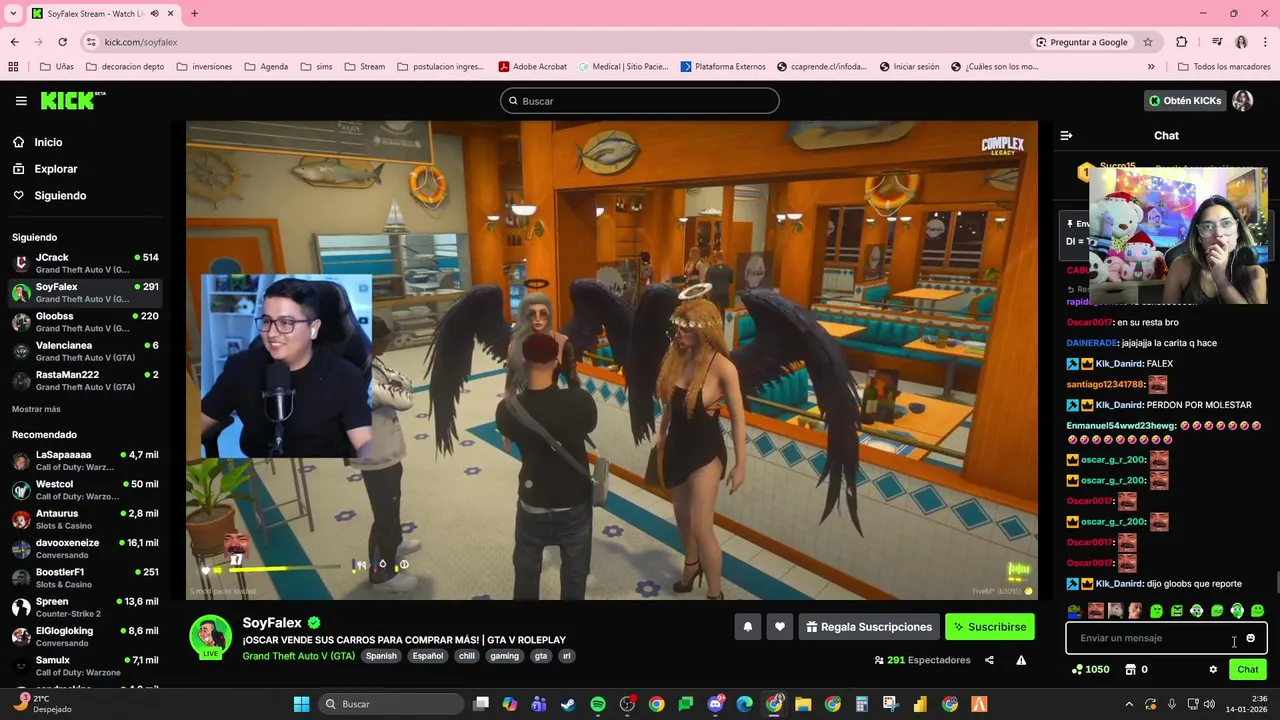Image resolution: width=1280 pixels, height=720 pixels.
Task: Click the Chrome back arrow
Action: pyautogui.click(x=14, y=42)
